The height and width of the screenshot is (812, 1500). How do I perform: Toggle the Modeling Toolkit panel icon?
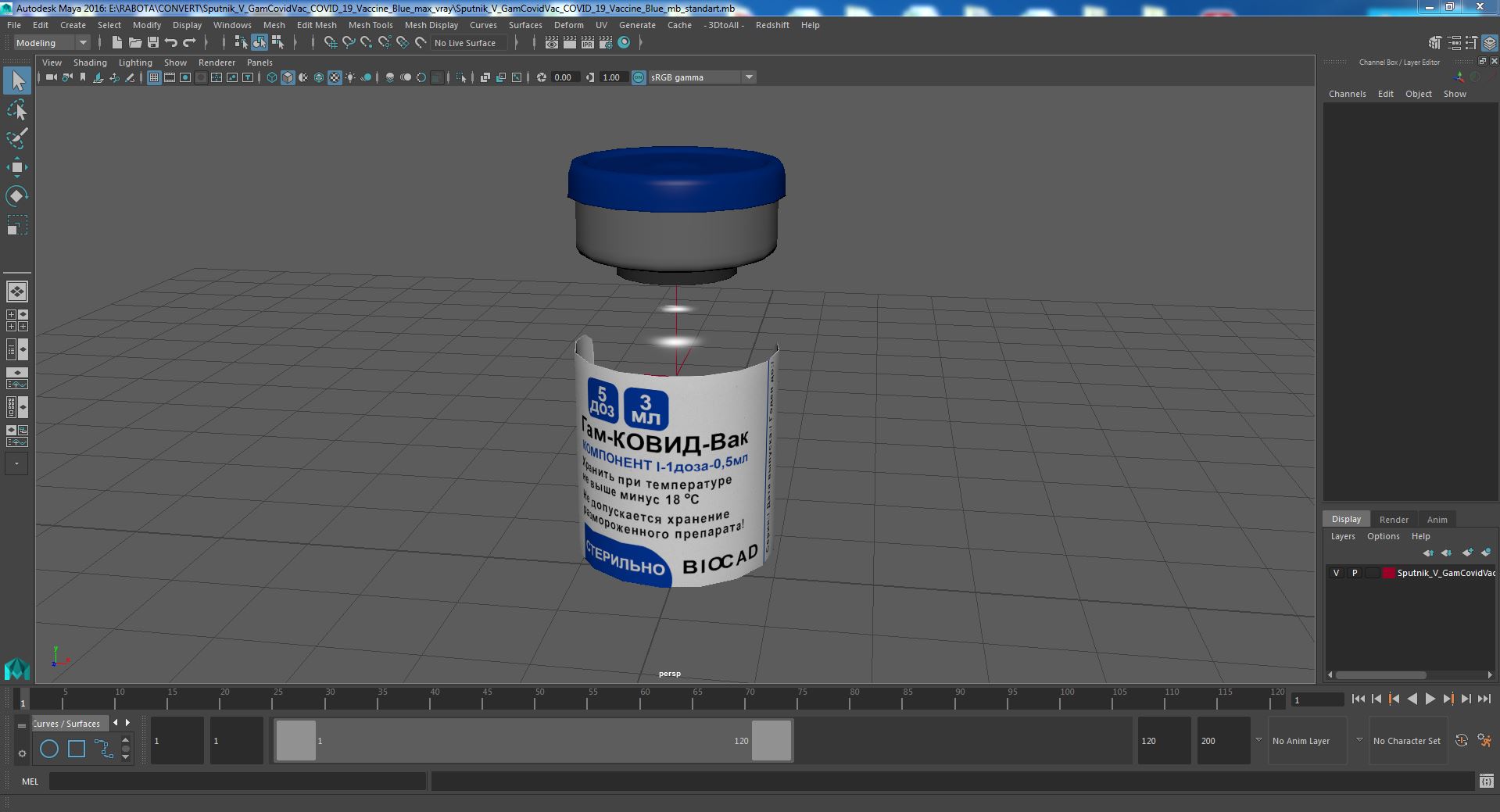[x=1434, y=43]
